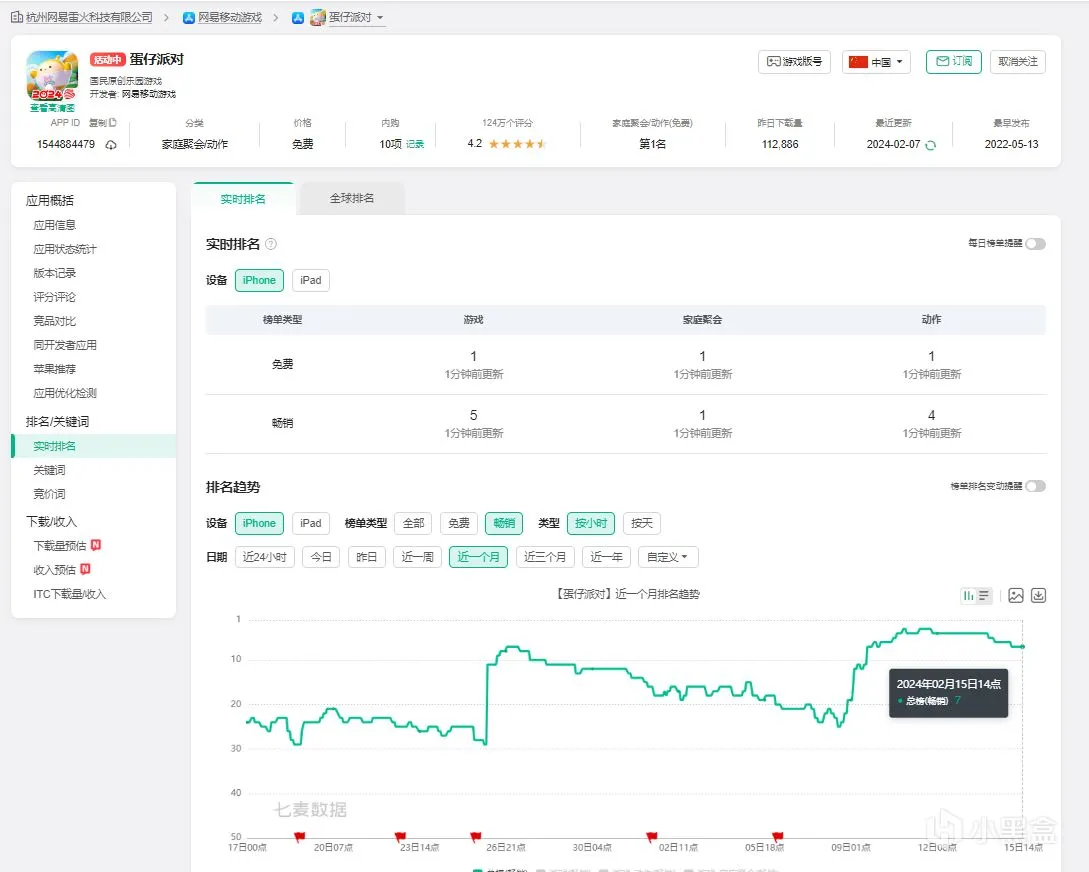Click the refresh icon next to 2024-02-07
This screenshot has width=1089, height=872.
click(931, 144)
